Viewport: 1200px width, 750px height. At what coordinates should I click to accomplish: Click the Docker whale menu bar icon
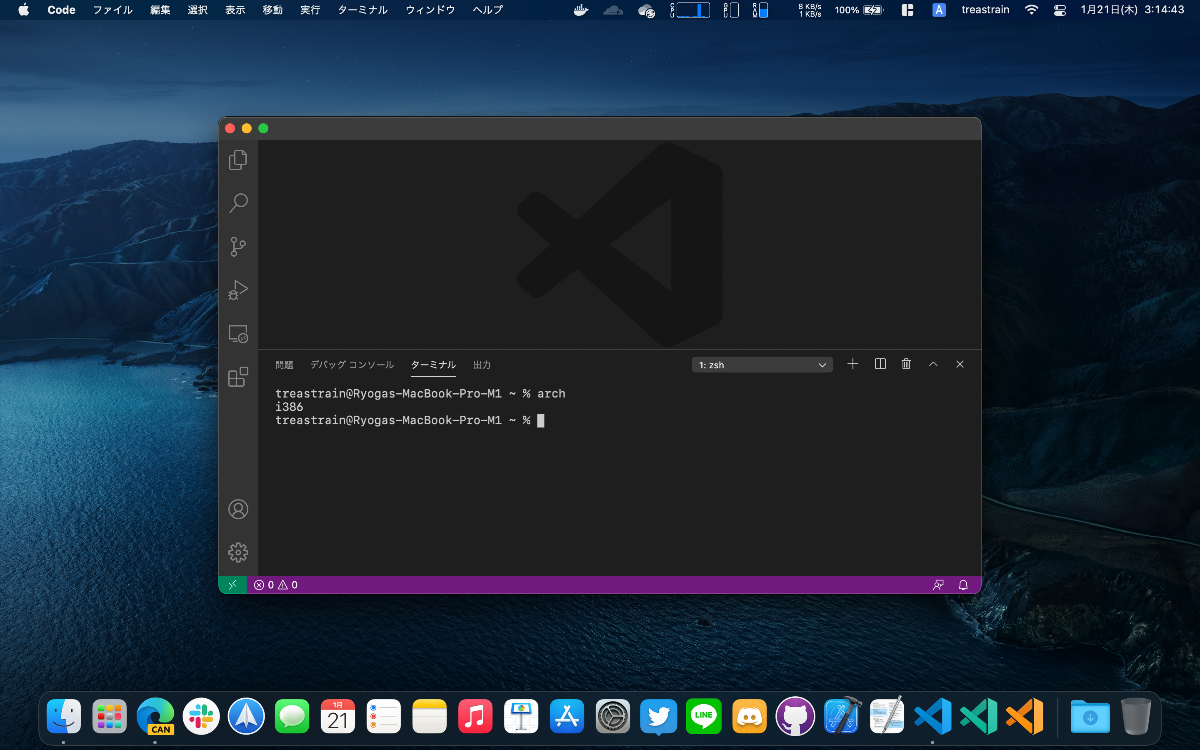[582, 10]
